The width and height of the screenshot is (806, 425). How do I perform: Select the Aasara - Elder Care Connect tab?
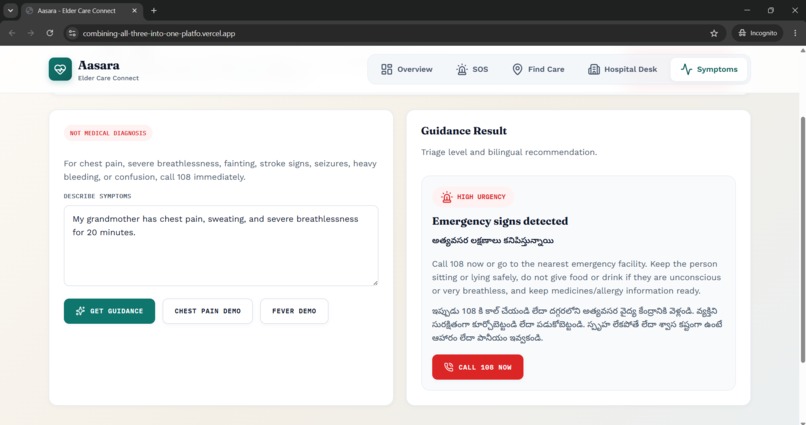tap(82, 11)
